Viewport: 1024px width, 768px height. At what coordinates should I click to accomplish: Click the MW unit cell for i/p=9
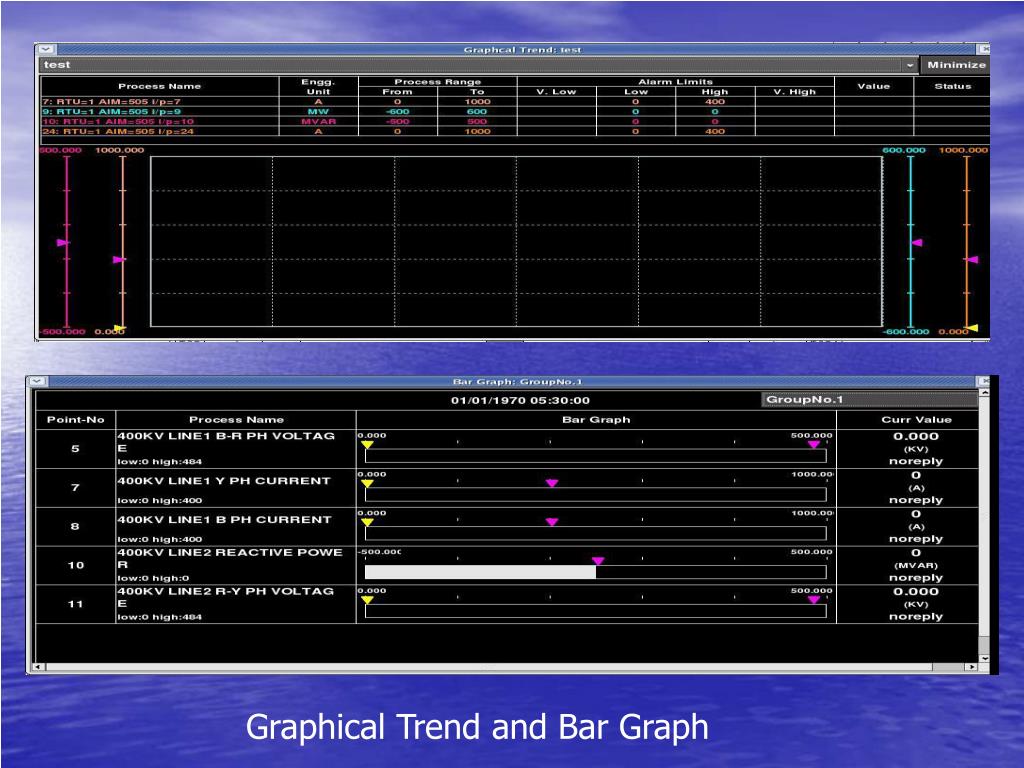point(318,112)
